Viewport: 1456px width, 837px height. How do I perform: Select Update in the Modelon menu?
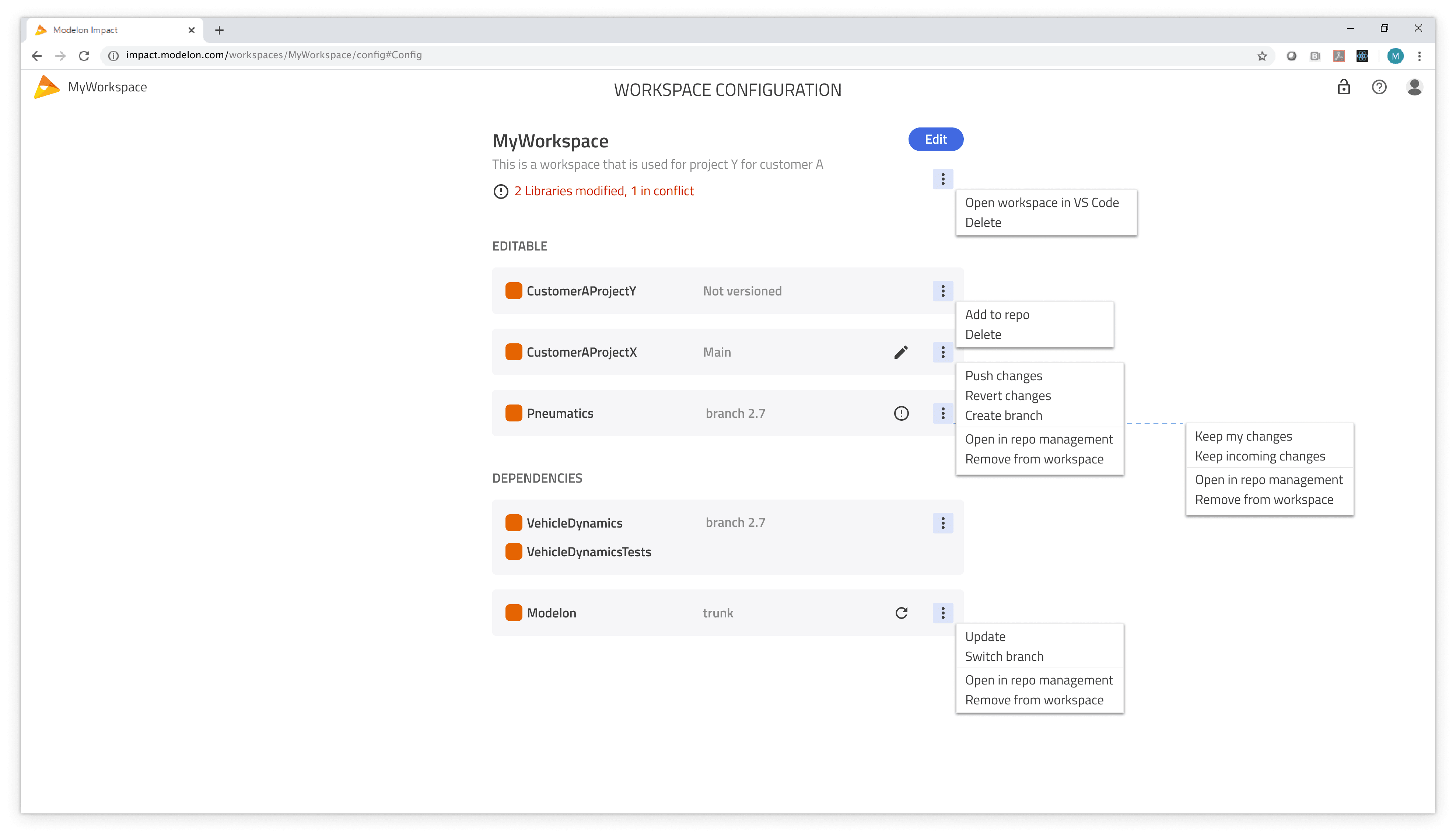(985, 636)
